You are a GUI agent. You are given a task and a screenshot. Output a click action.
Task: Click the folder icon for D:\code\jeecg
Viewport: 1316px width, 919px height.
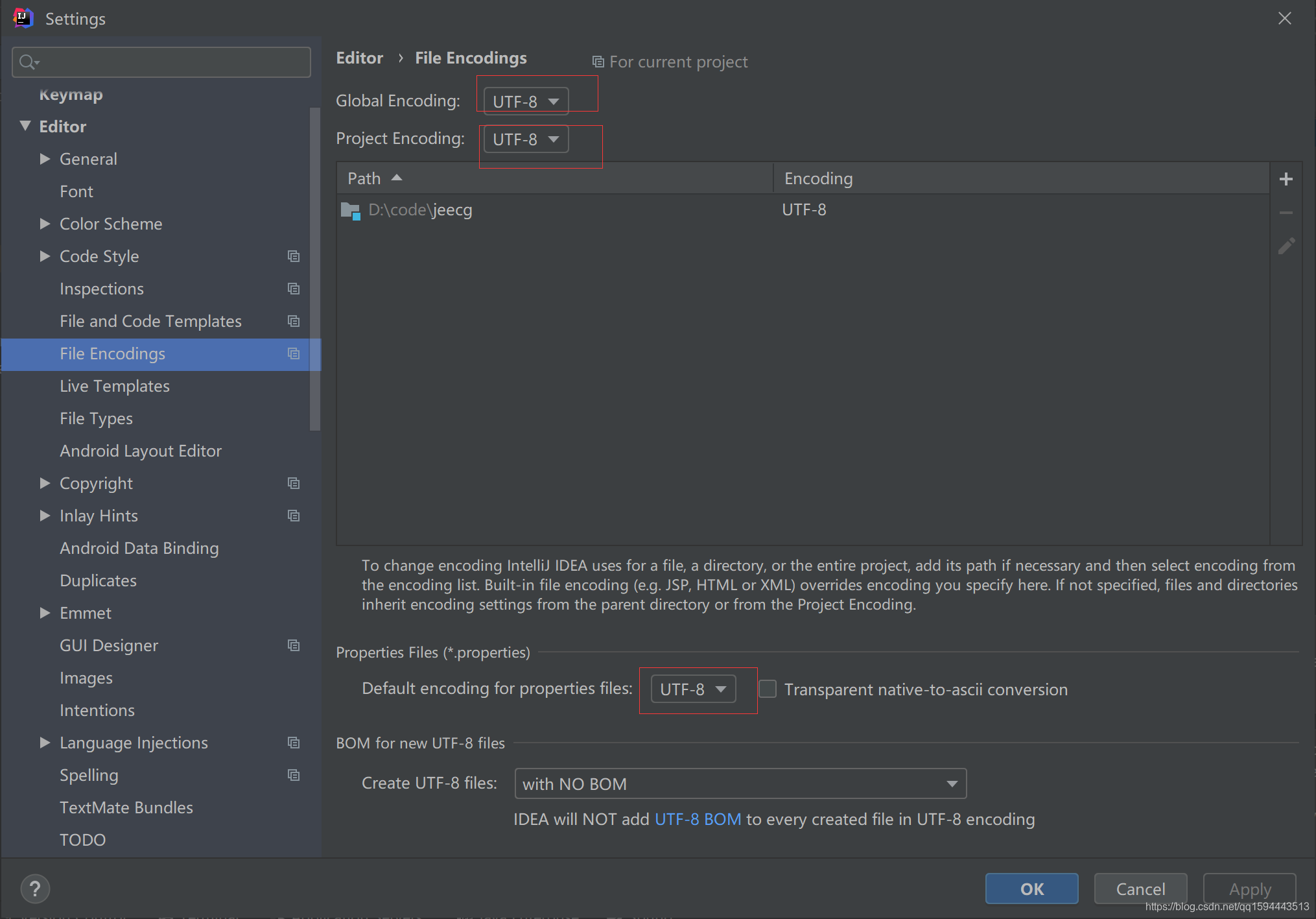point(351,210)
